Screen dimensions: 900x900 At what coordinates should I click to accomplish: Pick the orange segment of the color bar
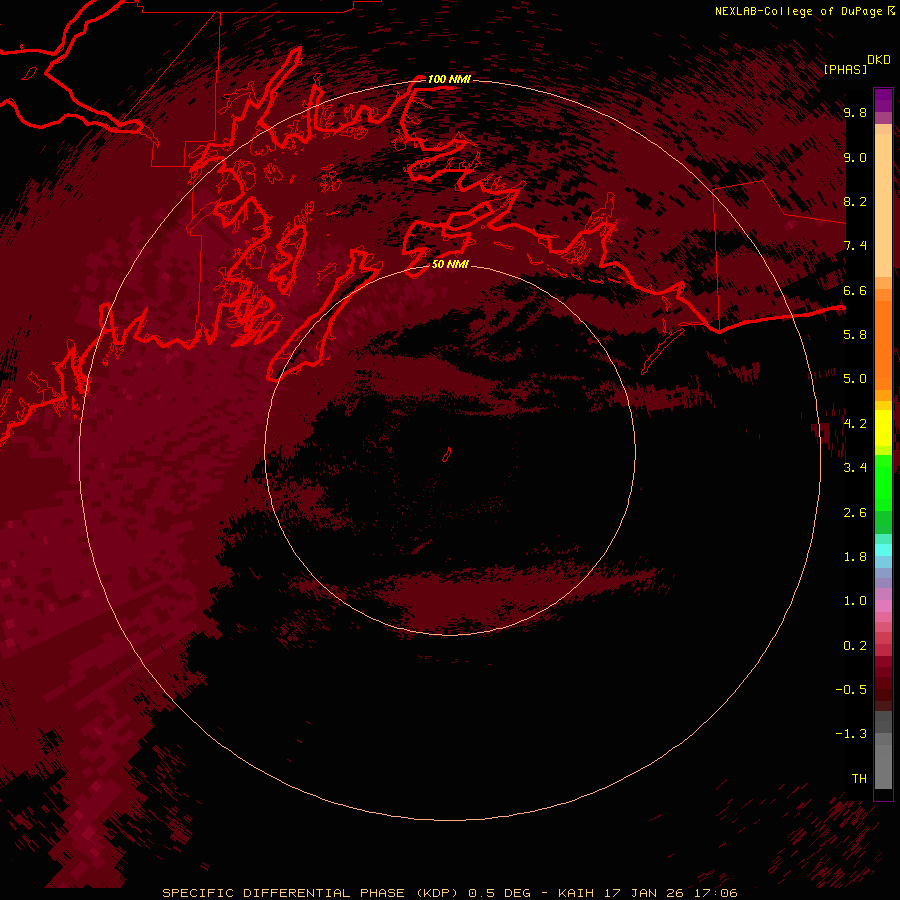pos(883,345)
